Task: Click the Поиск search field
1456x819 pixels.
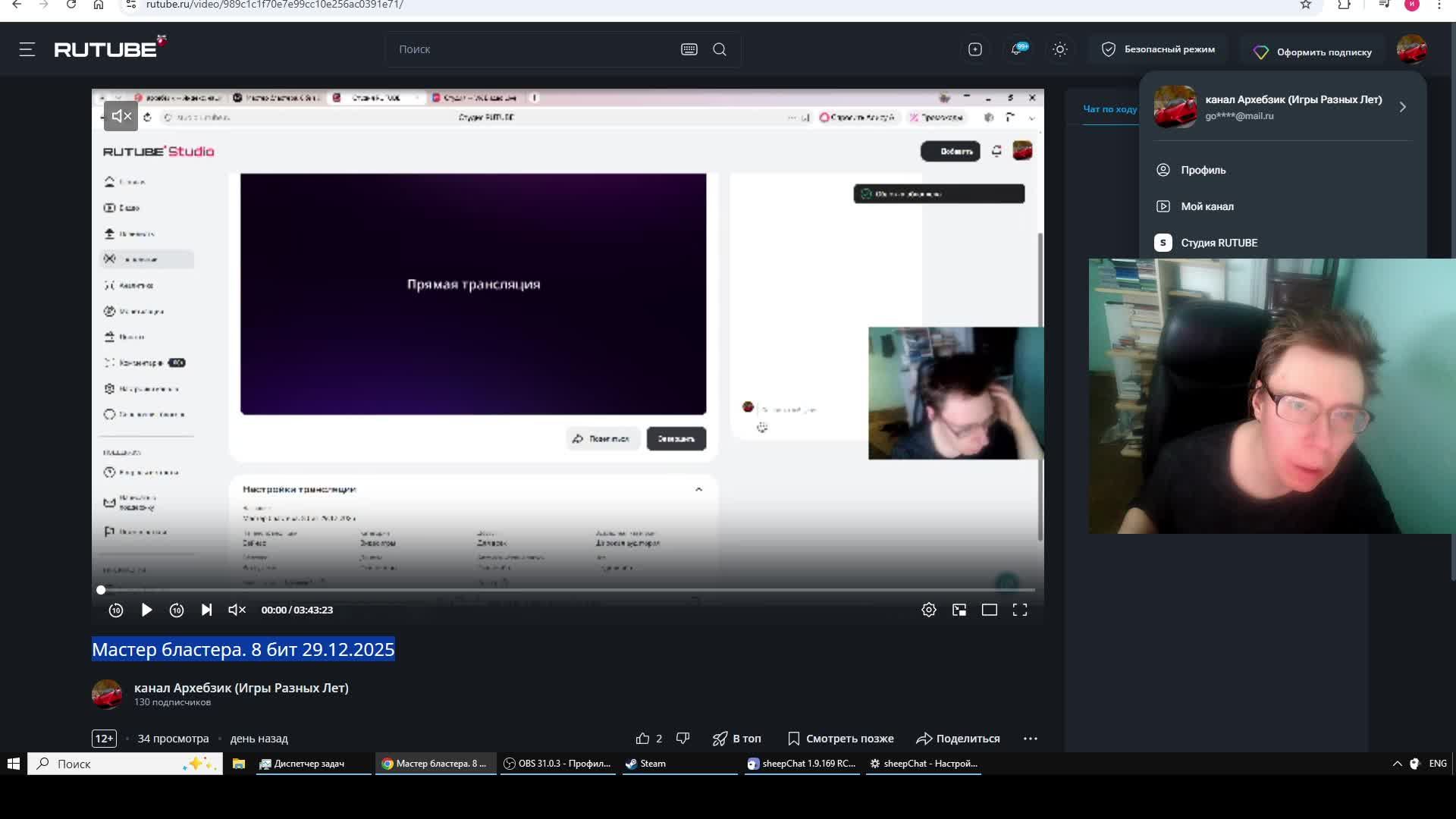Action: coord(531,49)
